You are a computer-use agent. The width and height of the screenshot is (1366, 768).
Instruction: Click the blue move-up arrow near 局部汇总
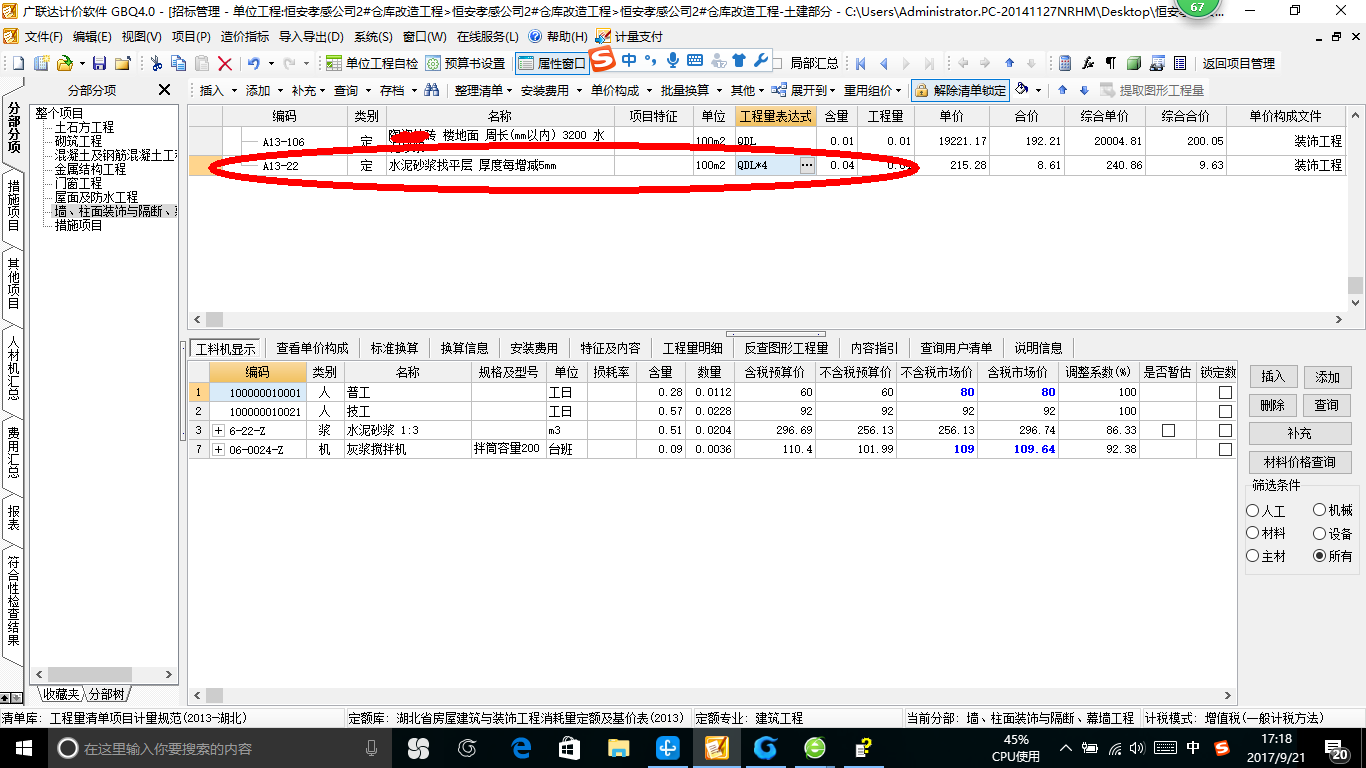1009,63
